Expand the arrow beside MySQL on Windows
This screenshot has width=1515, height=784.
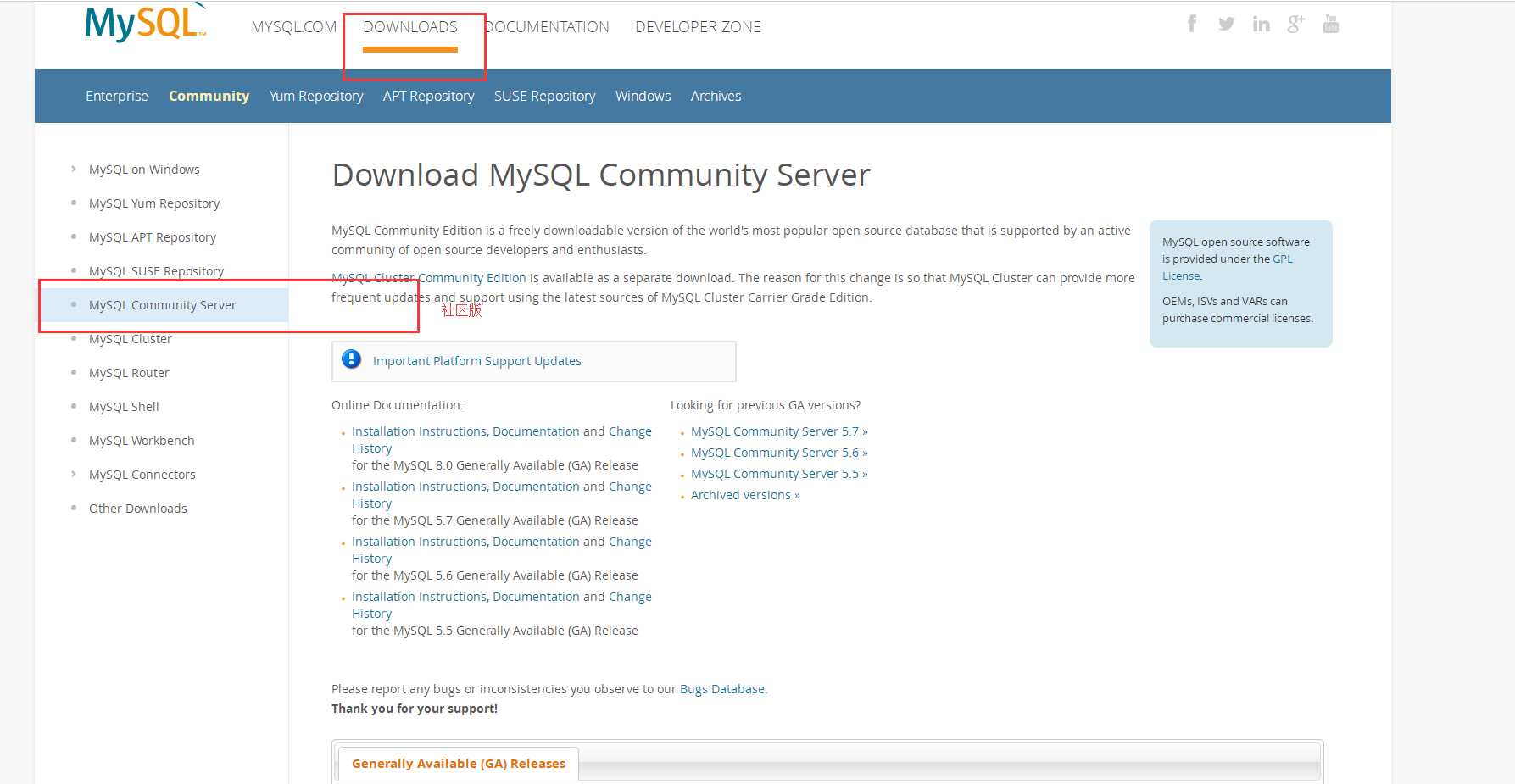74,169
